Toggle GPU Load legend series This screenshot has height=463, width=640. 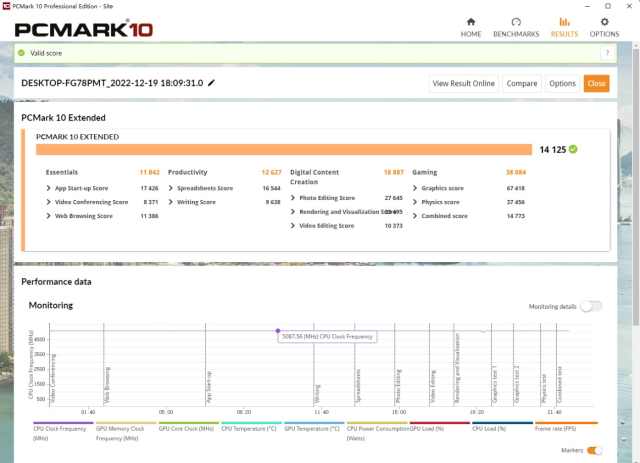(x=440, y=427)
